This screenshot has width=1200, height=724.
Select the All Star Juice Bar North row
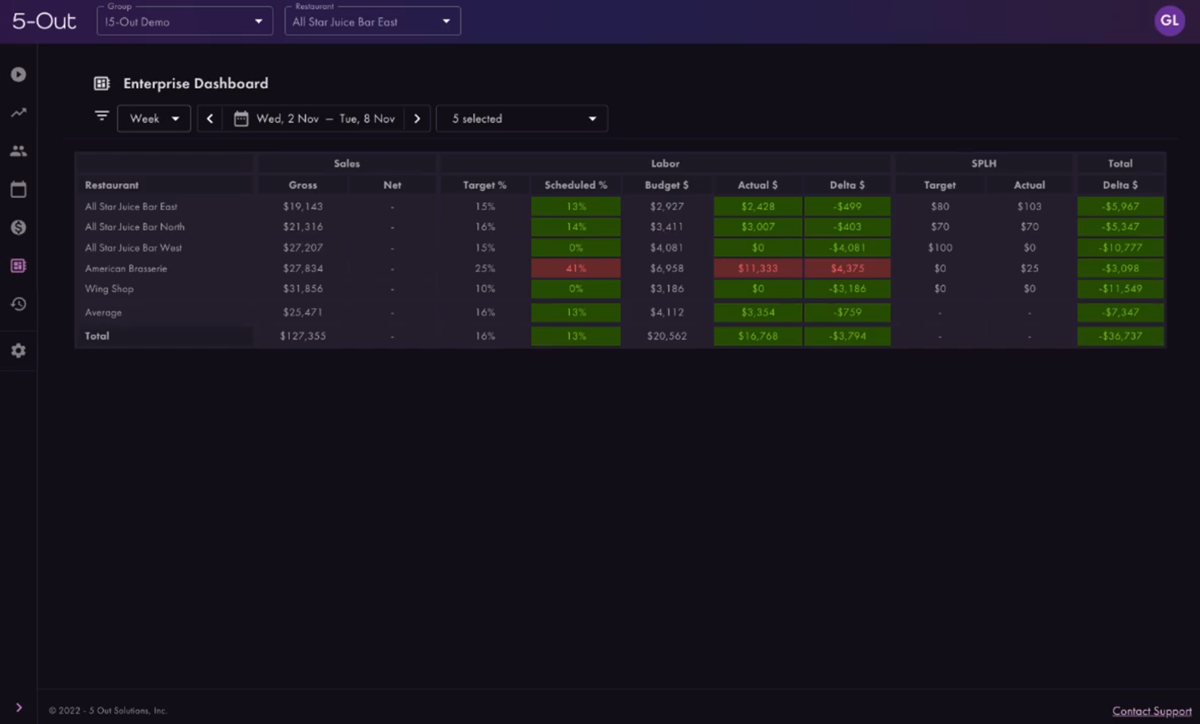[x=620, y=227]
